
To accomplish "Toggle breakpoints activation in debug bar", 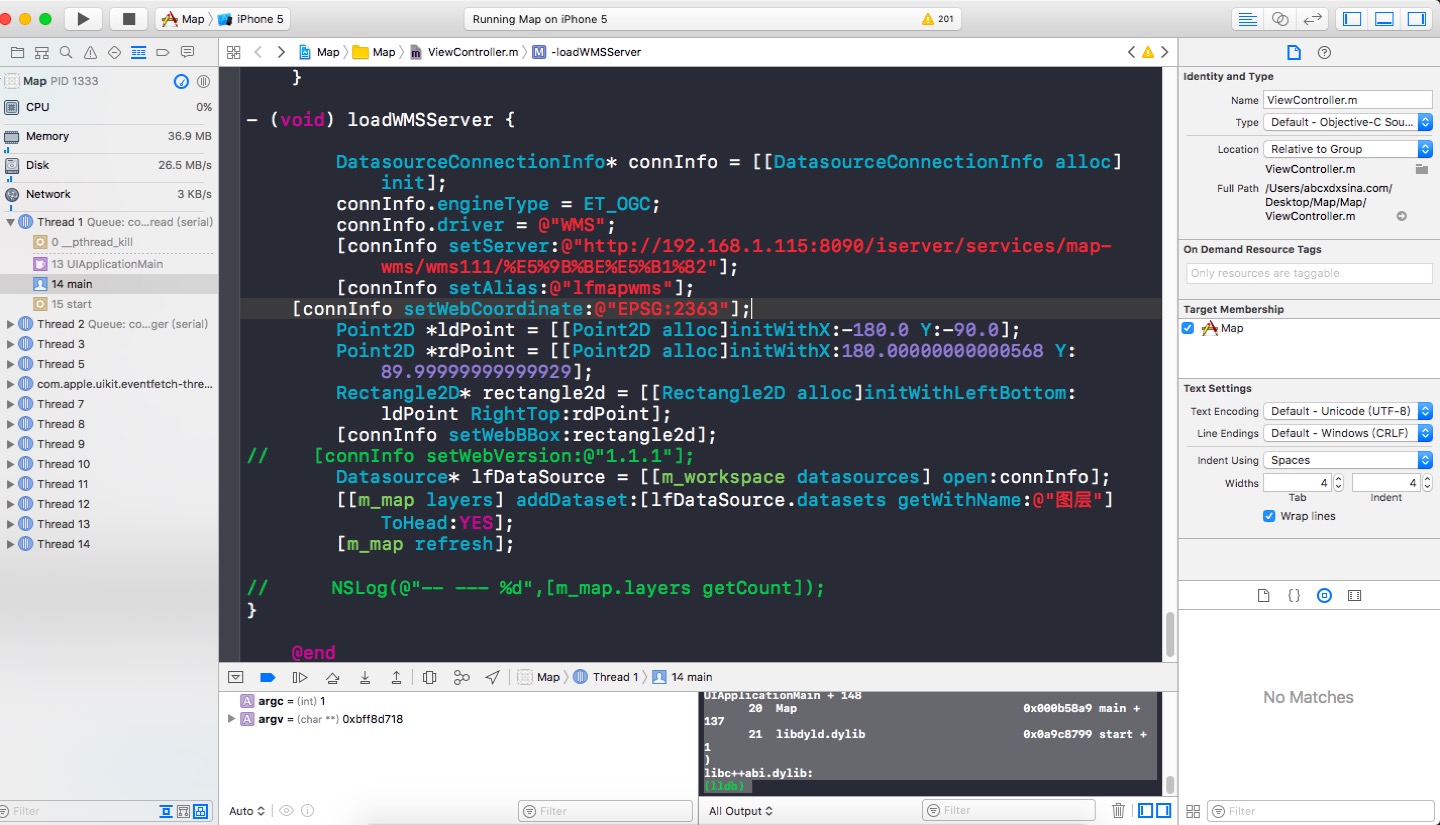I will (267, 677).
